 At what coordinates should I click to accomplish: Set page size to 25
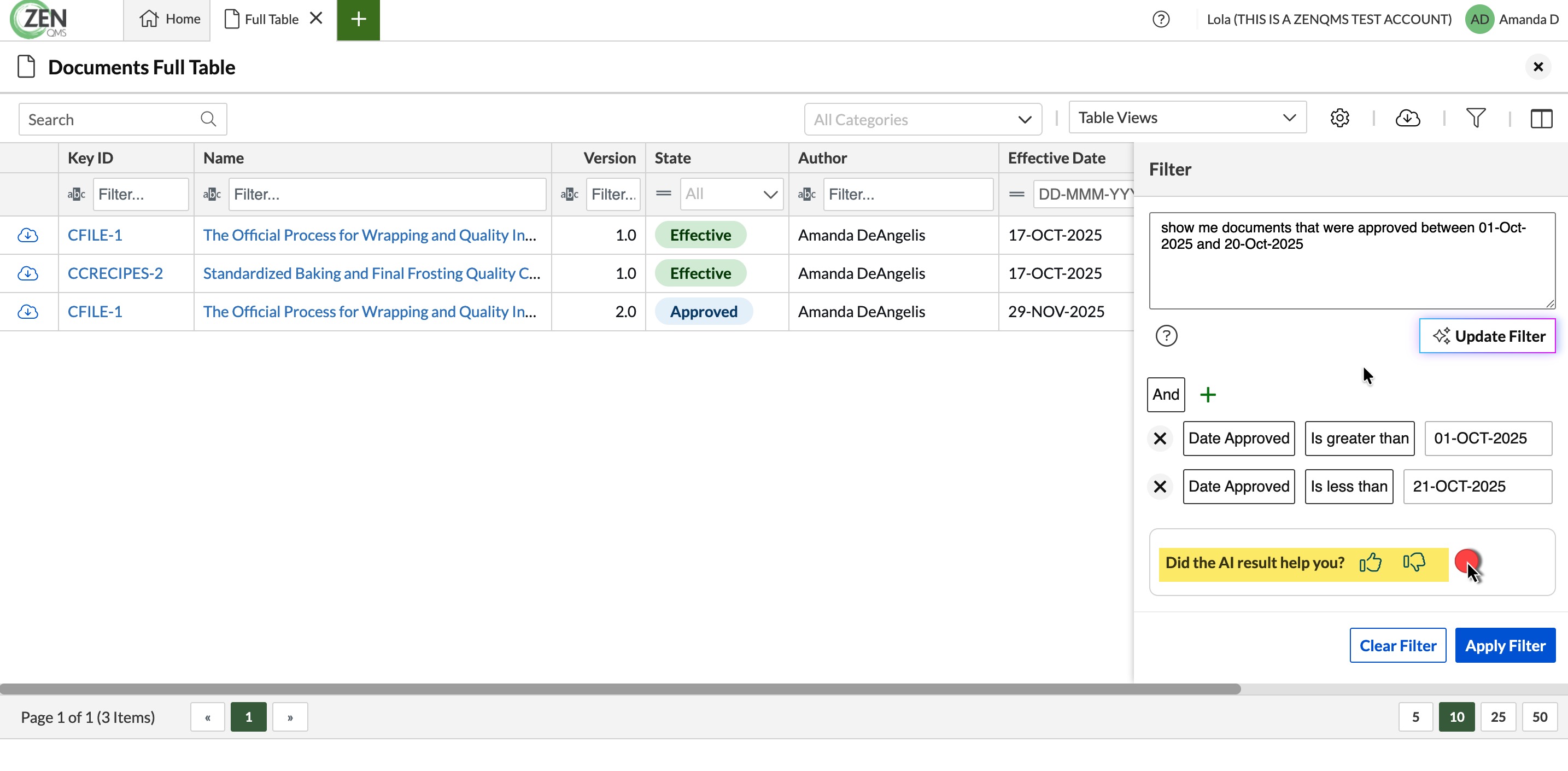(1498, 717)
